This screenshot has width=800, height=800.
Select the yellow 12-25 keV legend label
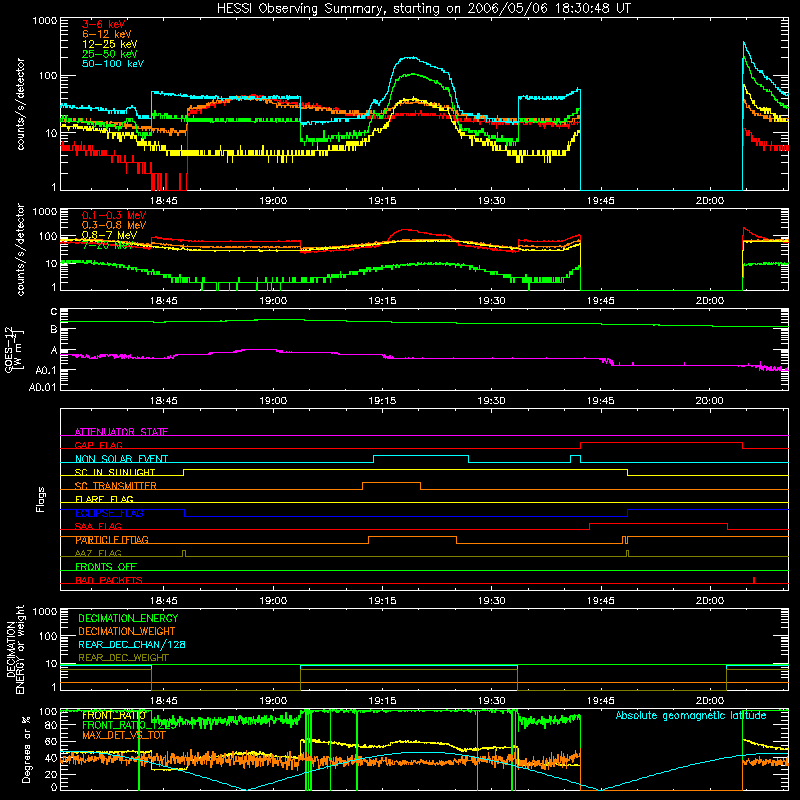pyautogui.click(x=110, y=44)
